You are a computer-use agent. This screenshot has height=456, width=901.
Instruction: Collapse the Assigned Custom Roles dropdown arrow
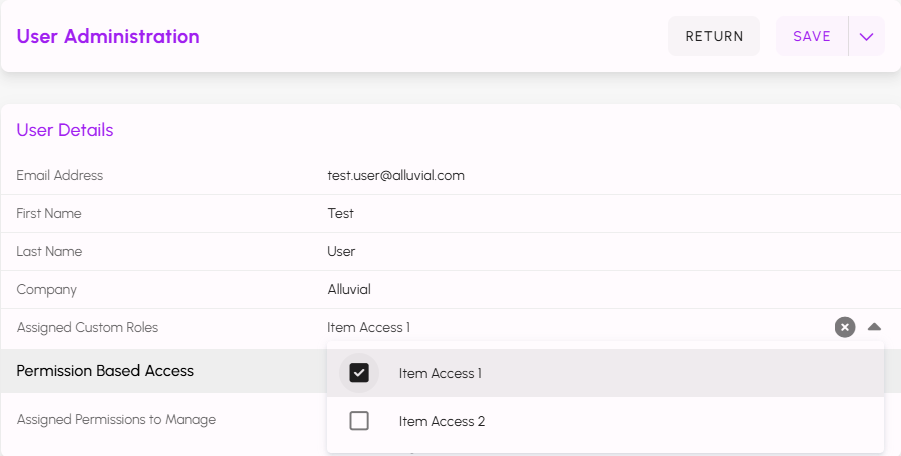coord(875,327)
